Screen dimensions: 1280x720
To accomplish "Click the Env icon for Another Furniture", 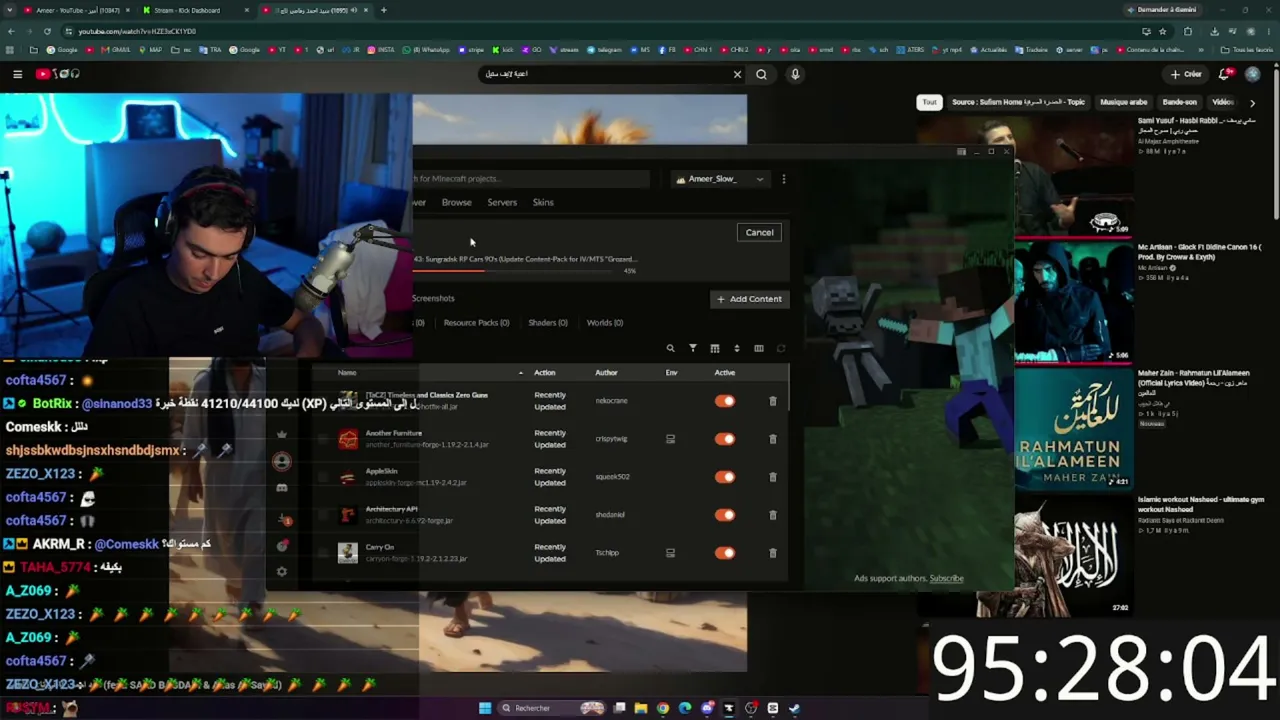I will tap(671, 439).
